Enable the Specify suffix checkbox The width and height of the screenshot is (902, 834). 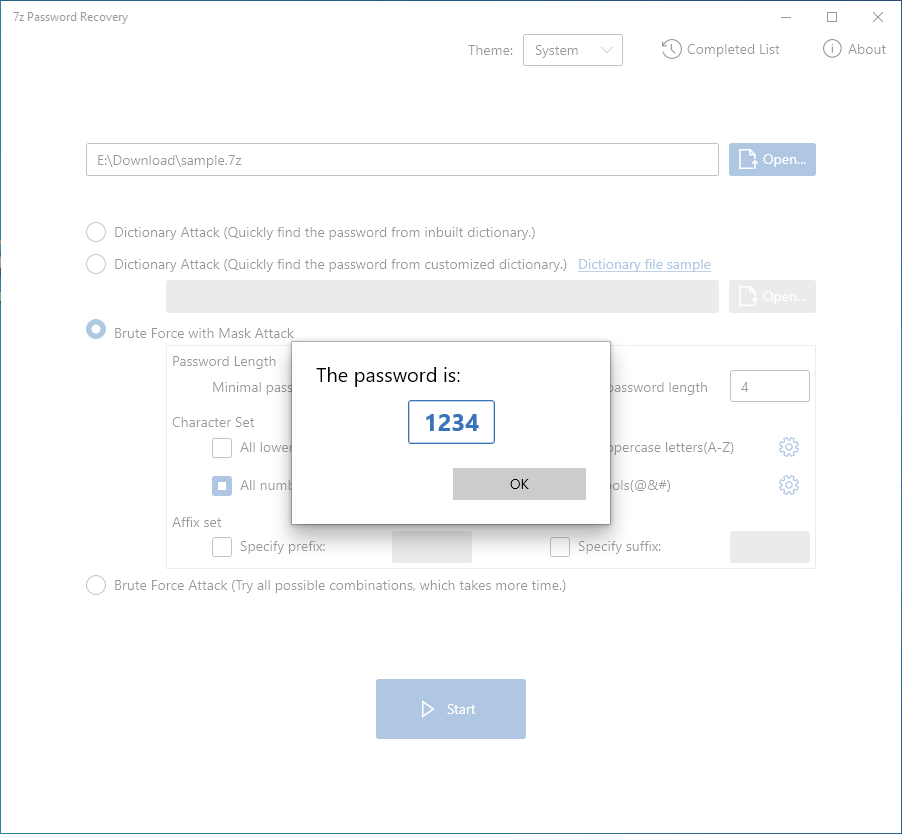tap(560, 546)
